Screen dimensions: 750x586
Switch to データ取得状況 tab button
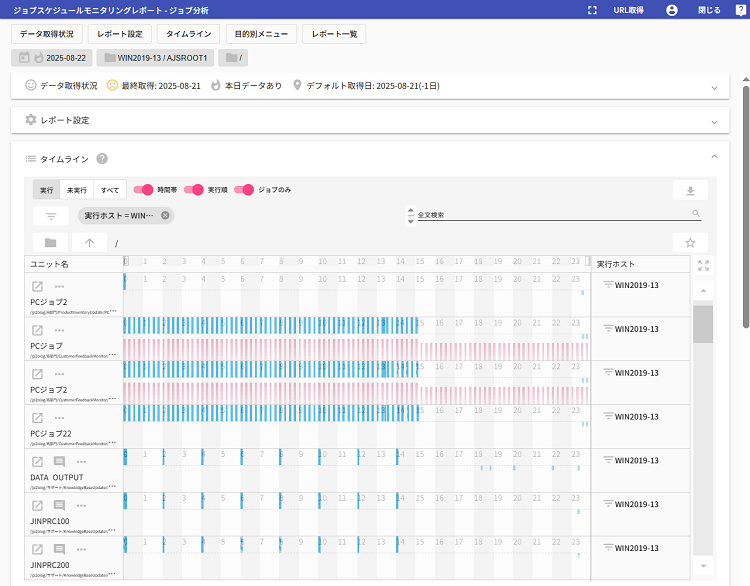coord(47,34)
